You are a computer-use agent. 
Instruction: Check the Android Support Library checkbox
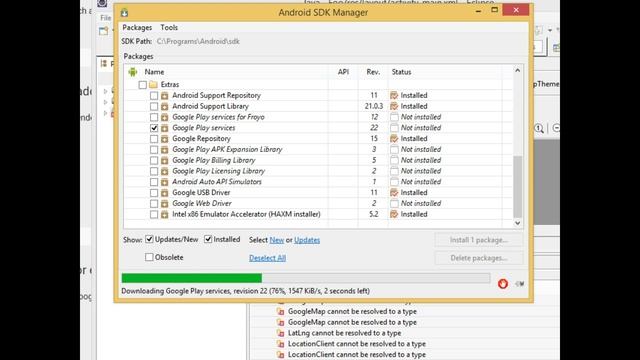[x=154, y=106]
